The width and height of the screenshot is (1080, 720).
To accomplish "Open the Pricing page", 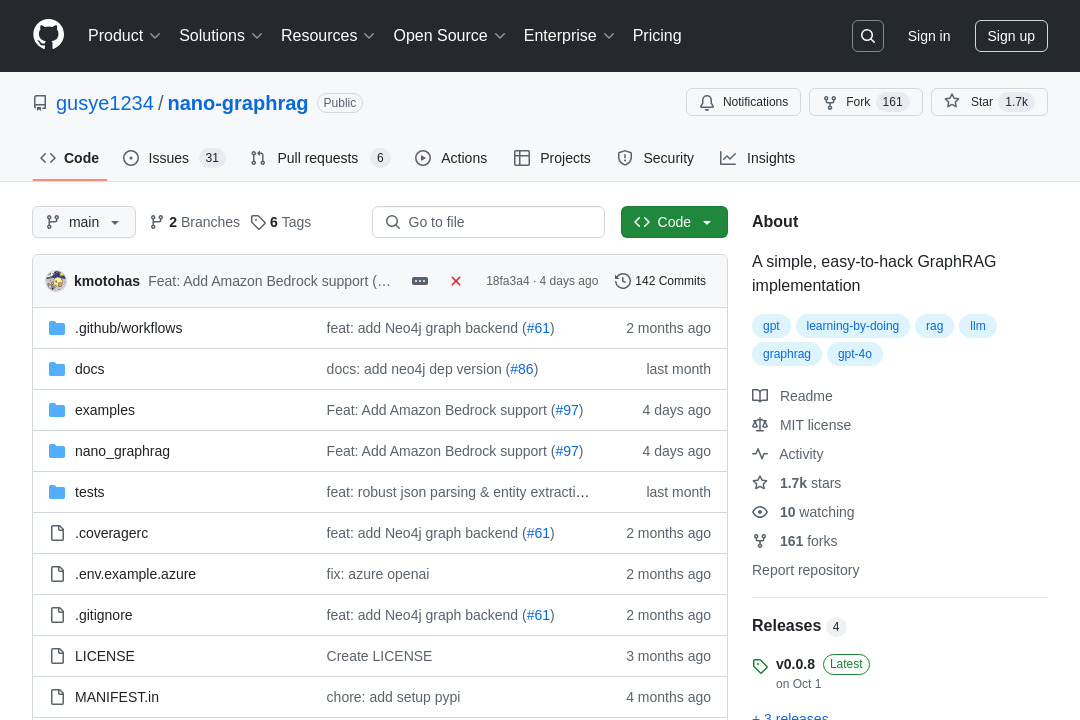I will point(657,36).
